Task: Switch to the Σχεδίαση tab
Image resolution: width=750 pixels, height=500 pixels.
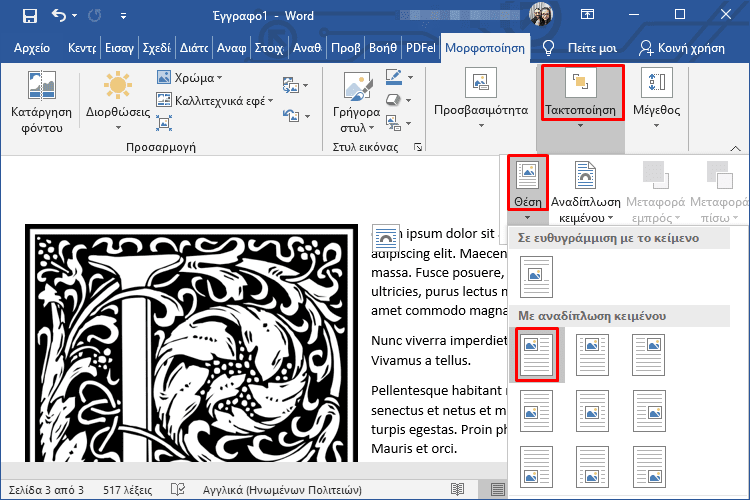Action: pyautogui.click(x=156, y=48)
